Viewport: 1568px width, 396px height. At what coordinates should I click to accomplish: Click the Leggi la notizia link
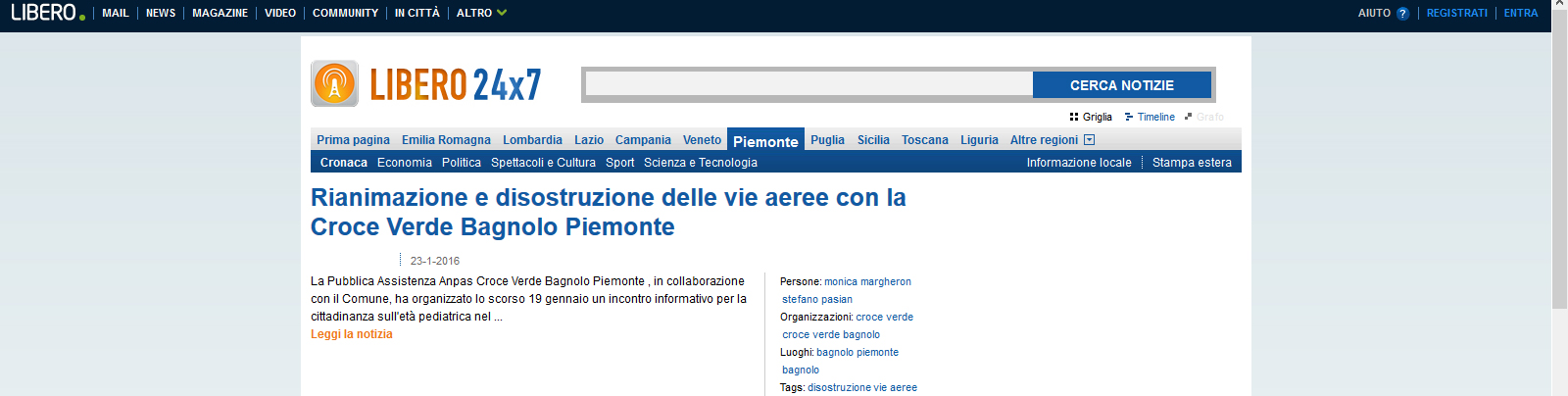coord(351,334)
